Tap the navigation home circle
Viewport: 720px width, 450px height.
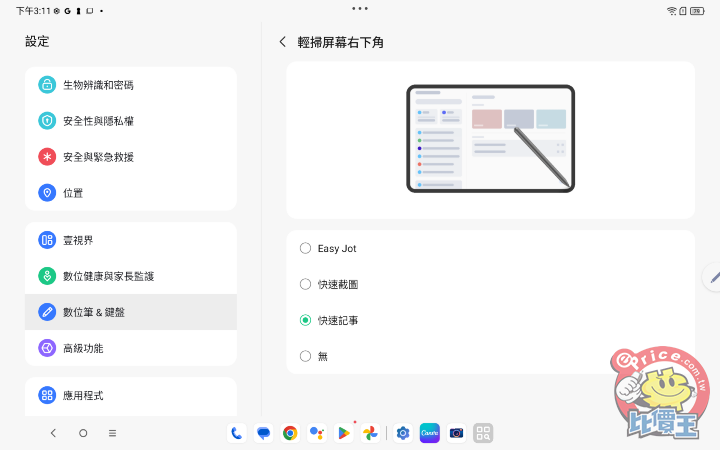(x=83, y=433)
